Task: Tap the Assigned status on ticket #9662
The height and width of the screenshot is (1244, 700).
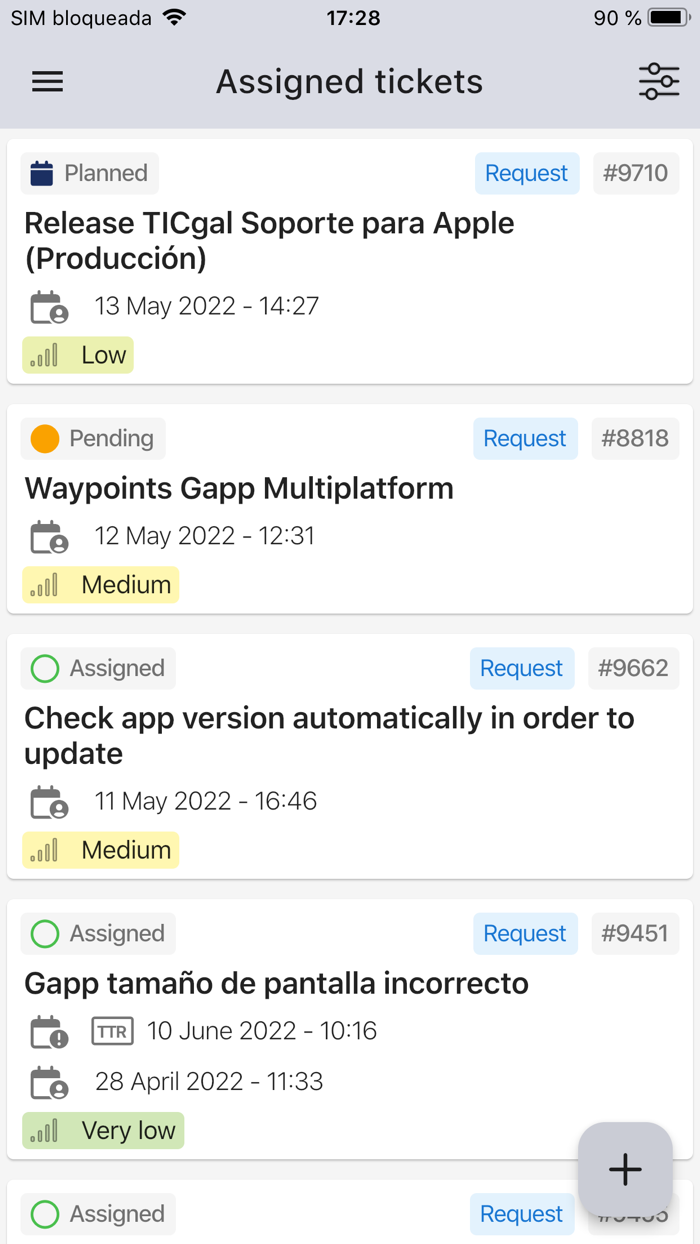Action: [98, 668]
